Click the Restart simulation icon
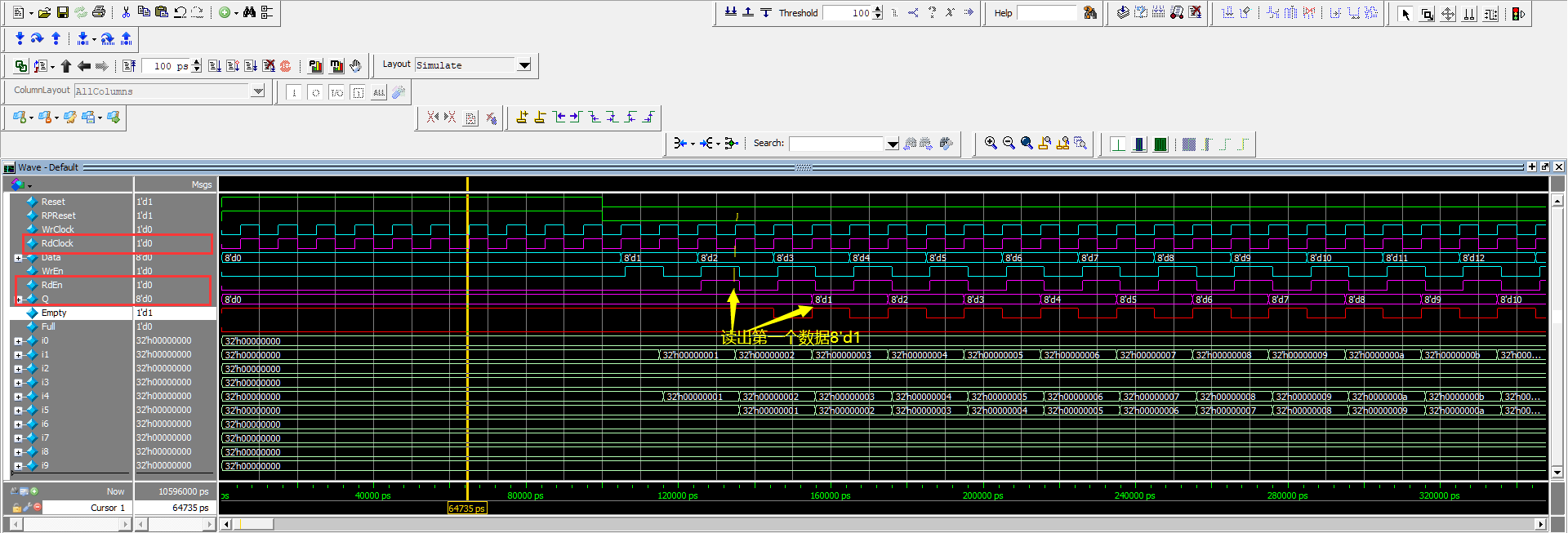 [x=129, y=66]
